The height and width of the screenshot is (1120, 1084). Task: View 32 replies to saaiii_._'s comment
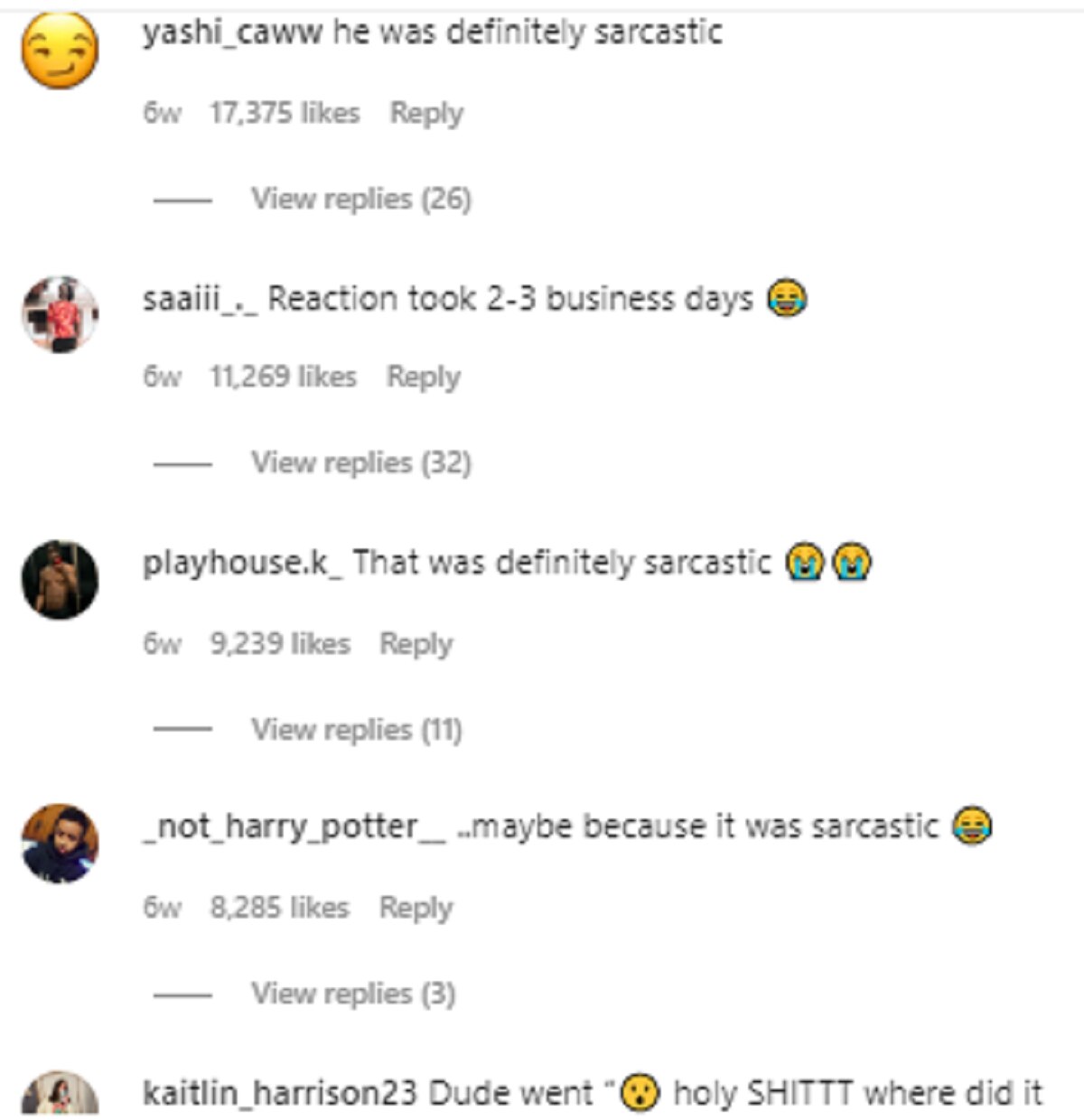[360, 462]
